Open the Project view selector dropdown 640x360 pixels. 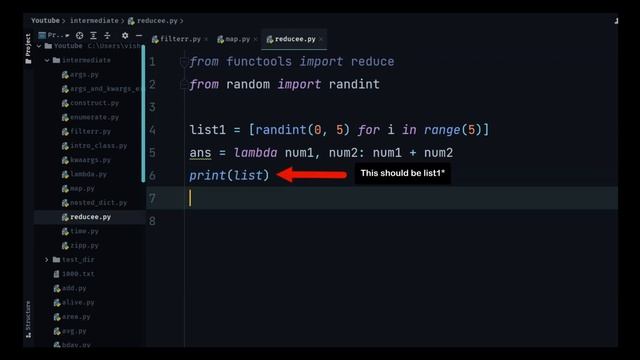53,36
